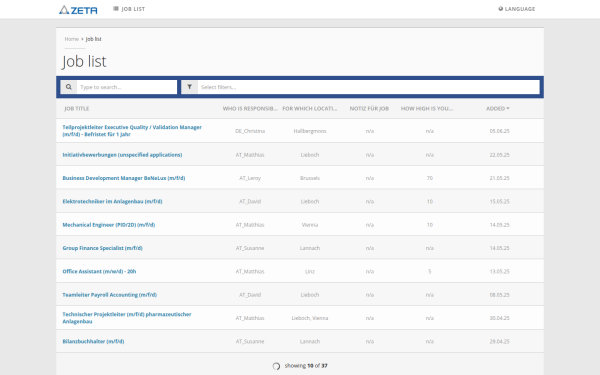Open Bilanzbuchhalter (m/f/d) job
Image resolution: width=600 pixels, height=375 pixels.
tap(93, 342)
